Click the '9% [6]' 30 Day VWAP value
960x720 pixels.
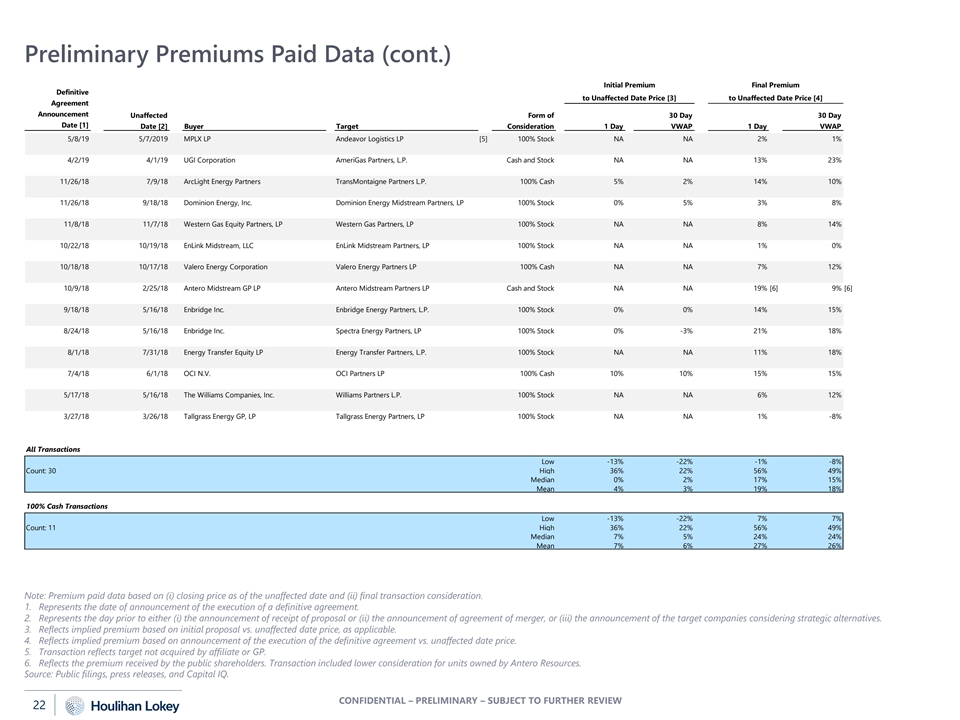coord(842,288)
